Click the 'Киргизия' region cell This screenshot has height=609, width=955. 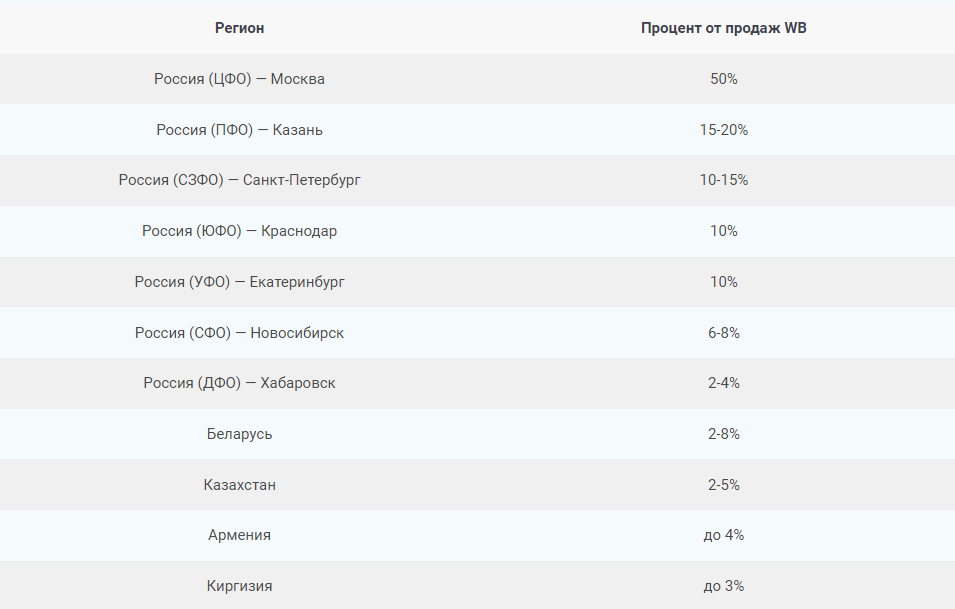coord(239,586)
